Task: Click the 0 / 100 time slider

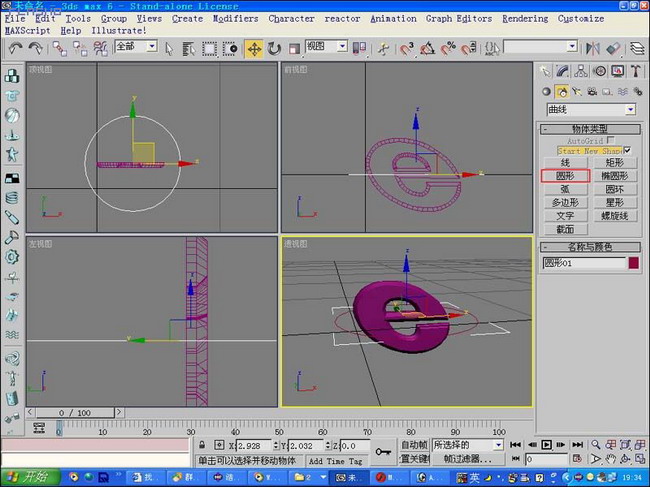Action: click(75, 413)
